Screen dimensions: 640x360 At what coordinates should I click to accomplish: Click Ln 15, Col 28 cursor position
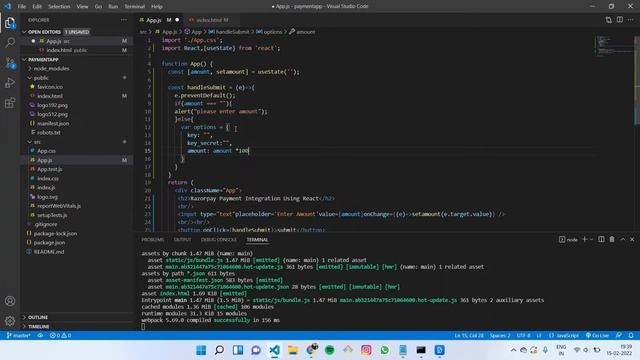point(469,335)
